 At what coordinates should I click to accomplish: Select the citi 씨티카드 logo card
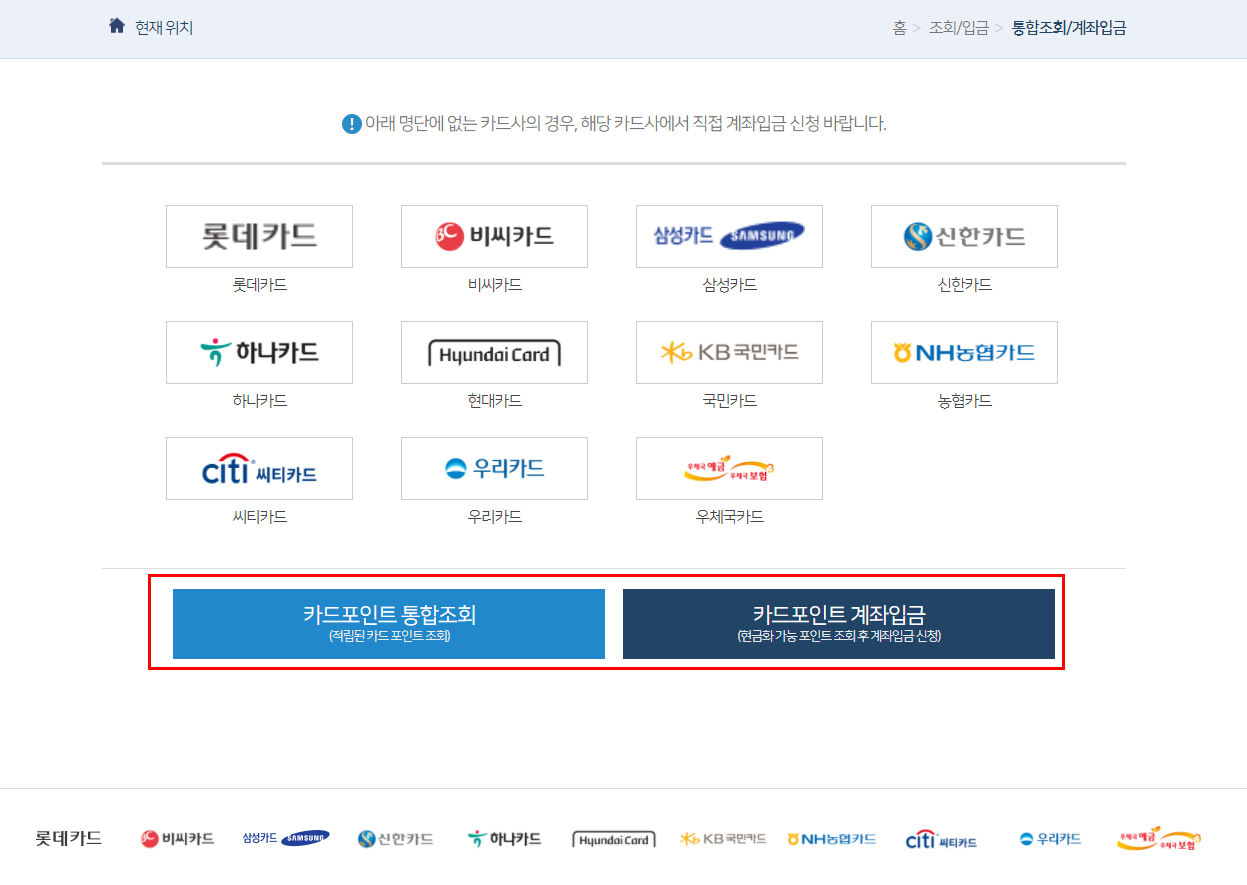tap(259, 468)
